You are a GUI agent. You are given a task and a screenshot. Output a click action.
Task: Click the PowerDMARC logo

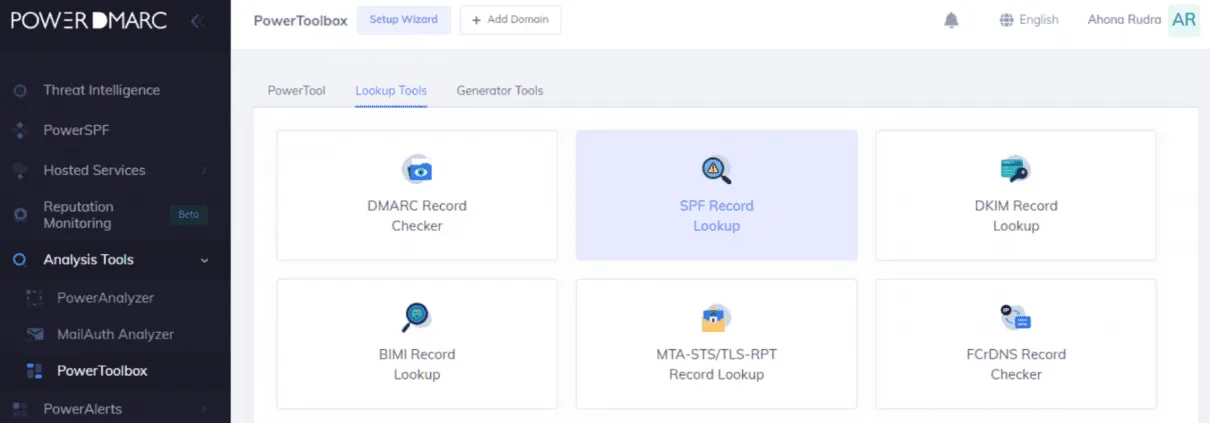90,21
